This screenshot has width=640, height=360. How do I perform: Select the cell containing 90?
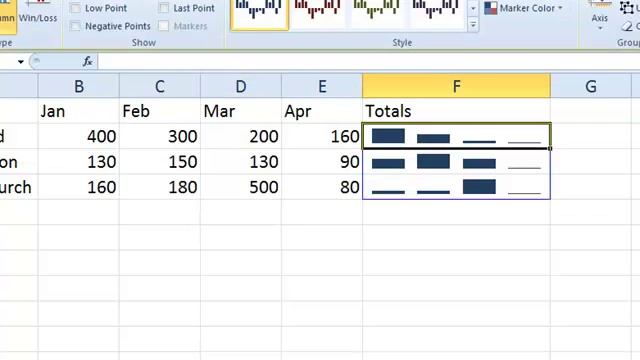tap(322, 162)
